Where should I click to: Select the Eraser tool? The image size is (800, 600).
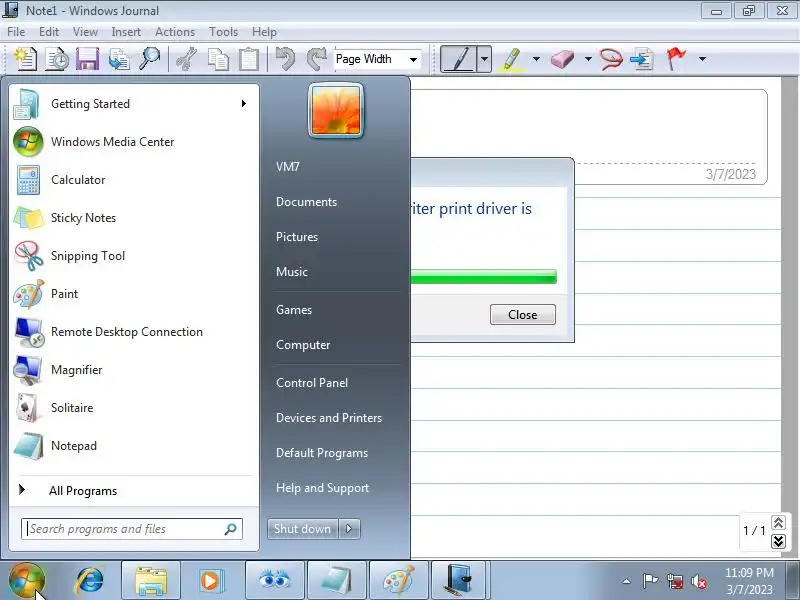coord(562,59)
